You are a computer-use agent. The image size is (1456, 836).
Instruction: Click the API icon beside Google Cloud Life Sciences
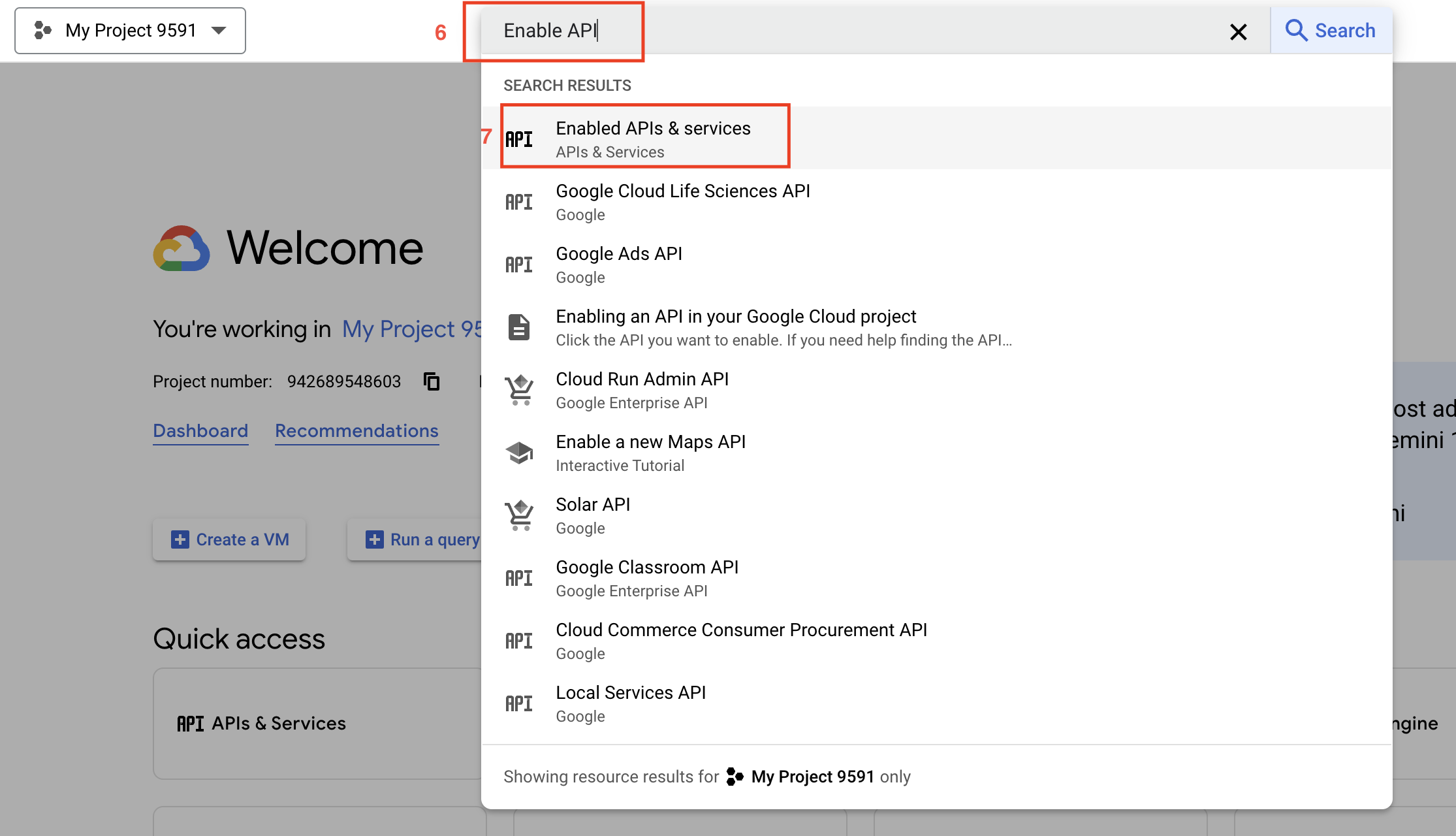tap(519, 202)
